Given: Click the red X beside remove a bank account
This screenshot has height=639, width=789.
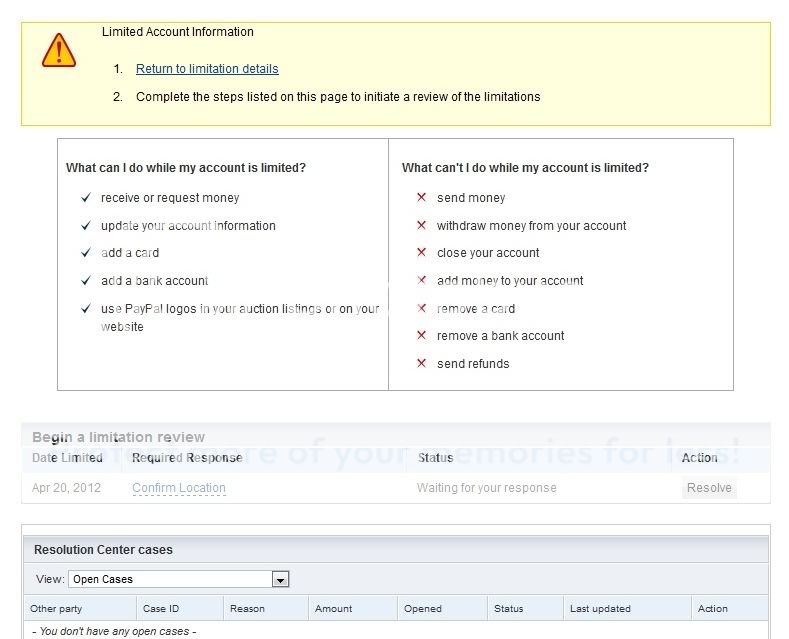Looking at the screenshot, I should 422,335.
